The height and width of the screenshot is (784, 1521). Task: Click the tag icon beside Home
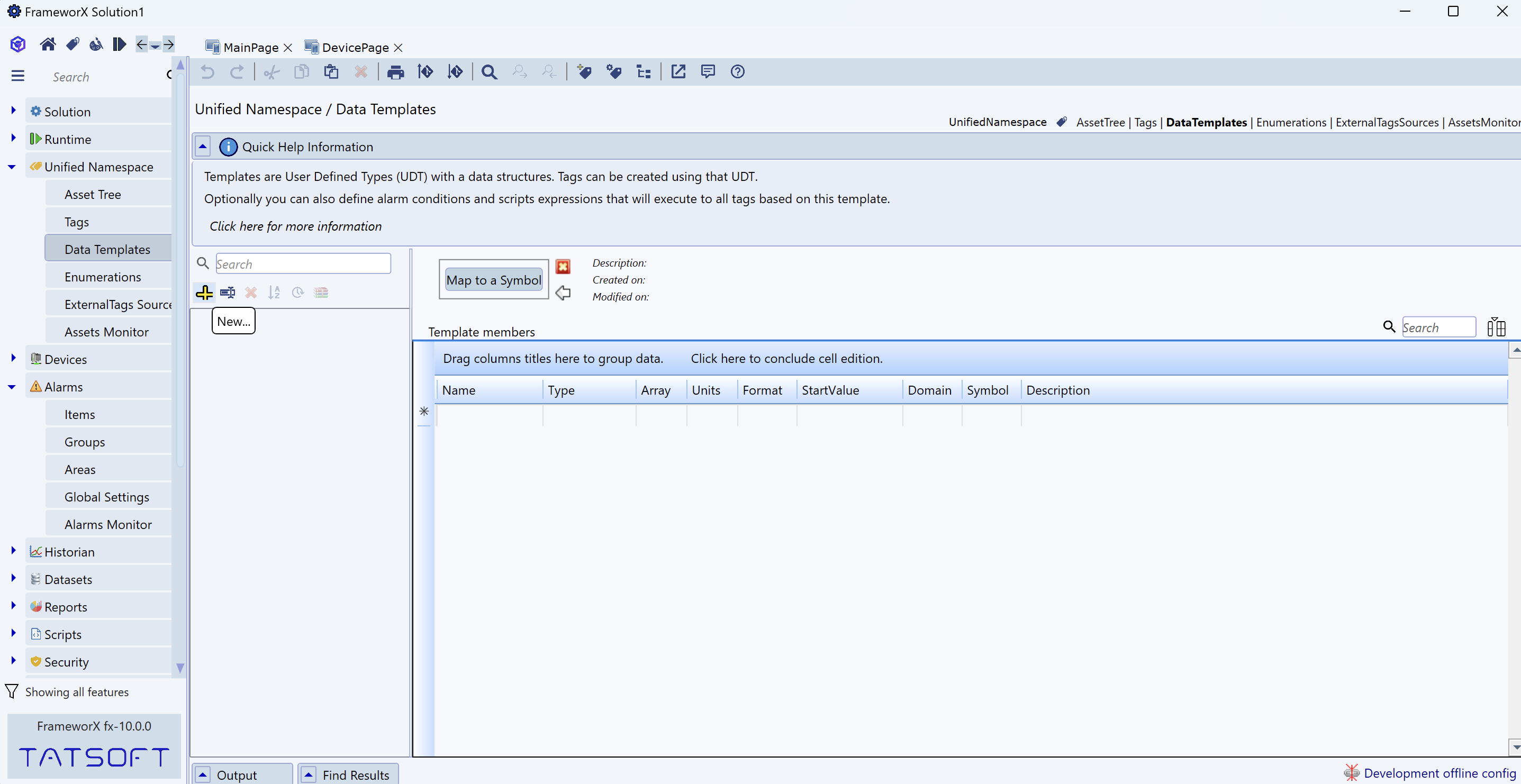coord(73,44)
